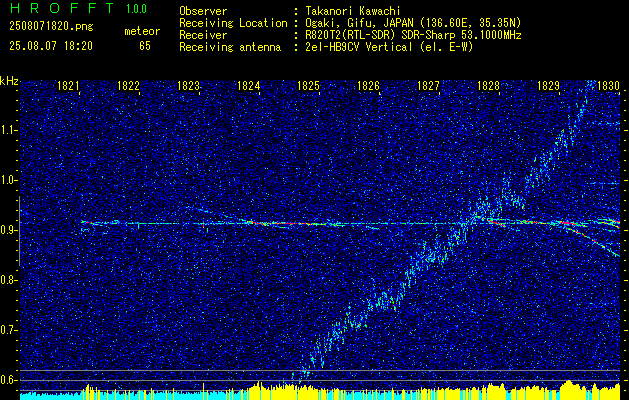
Task: Click the 0.6 frequency axis label
Action: tap(7, 380)
